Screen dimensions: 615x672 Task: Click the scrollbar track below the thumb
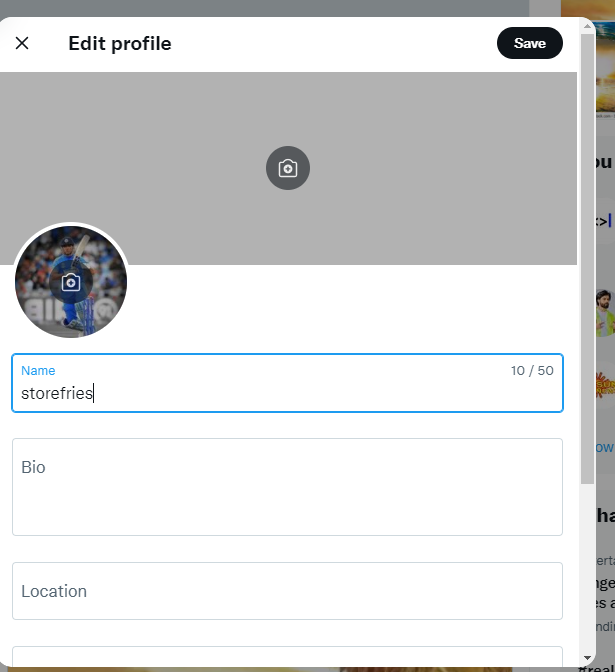coord(588,568)
